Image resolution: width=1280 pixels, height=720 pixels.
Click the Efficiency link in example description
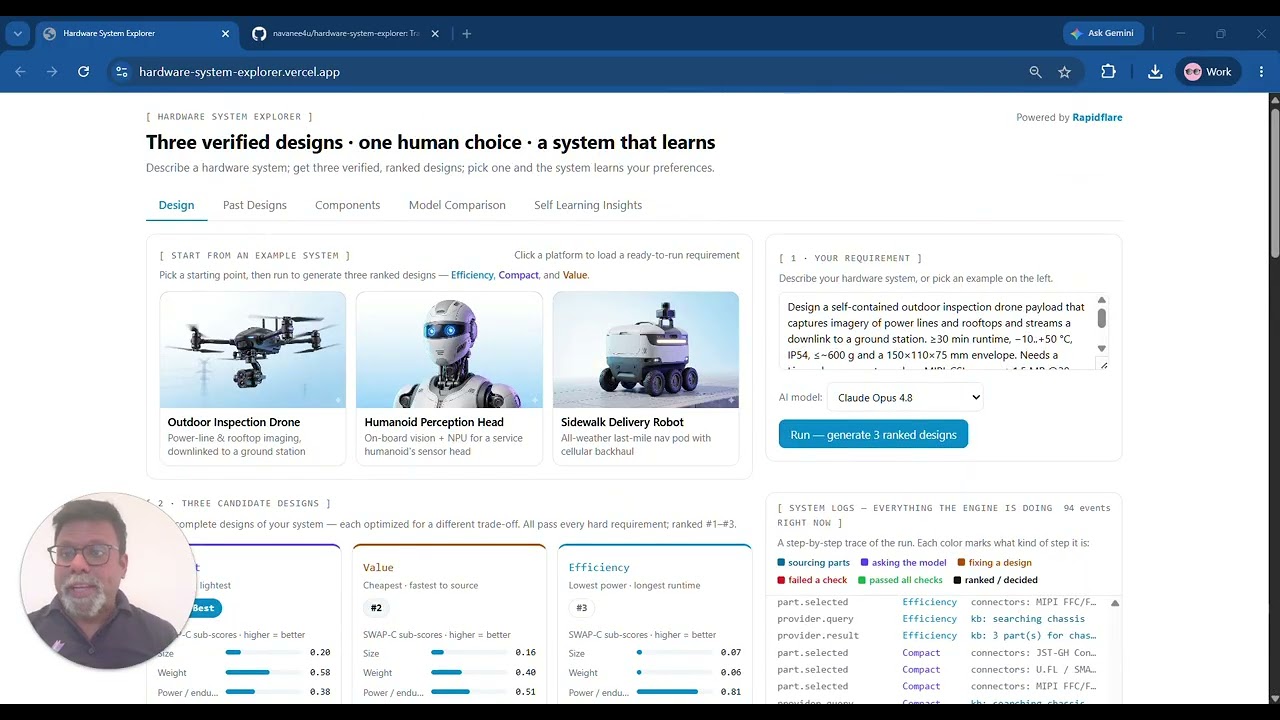pyautogui.click(x=472, y=275)
